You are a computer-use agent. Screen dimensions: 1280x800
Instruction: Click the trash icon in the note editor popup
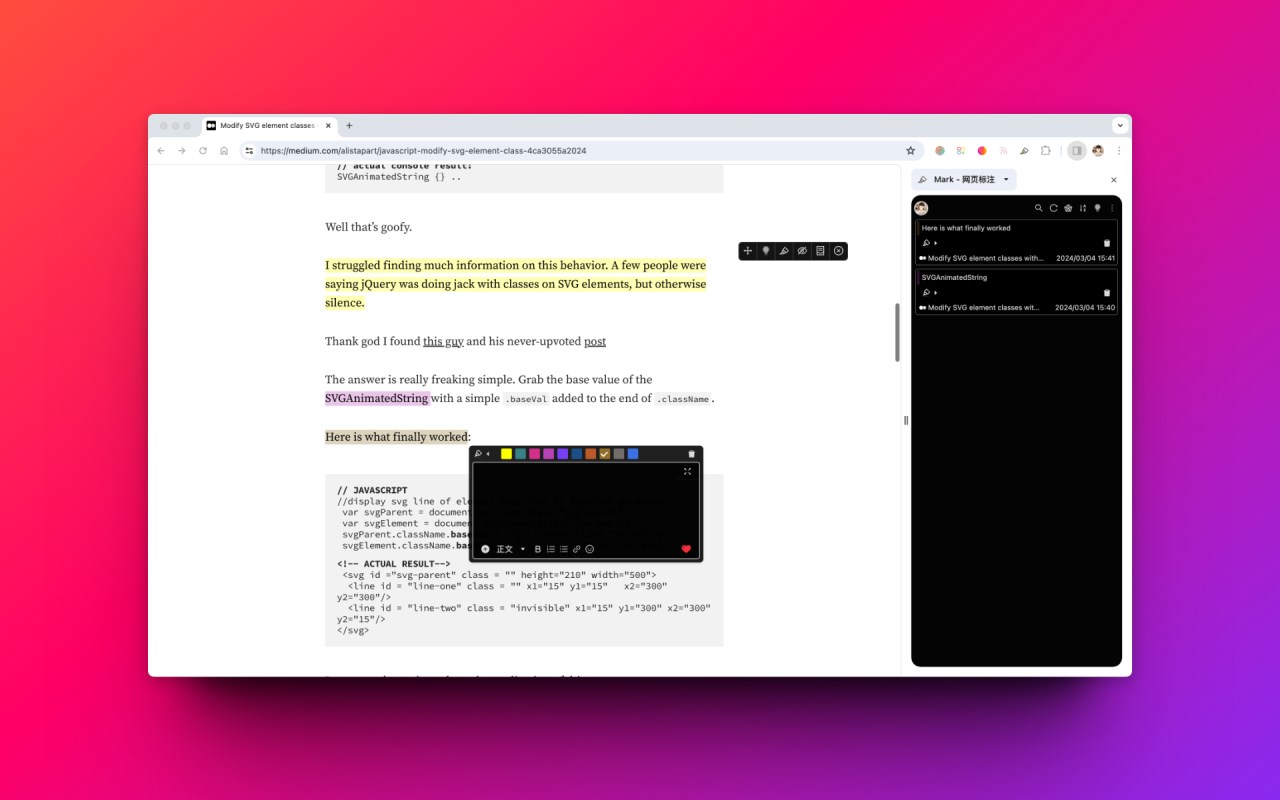pyautogui.click(x=691, y=454)
